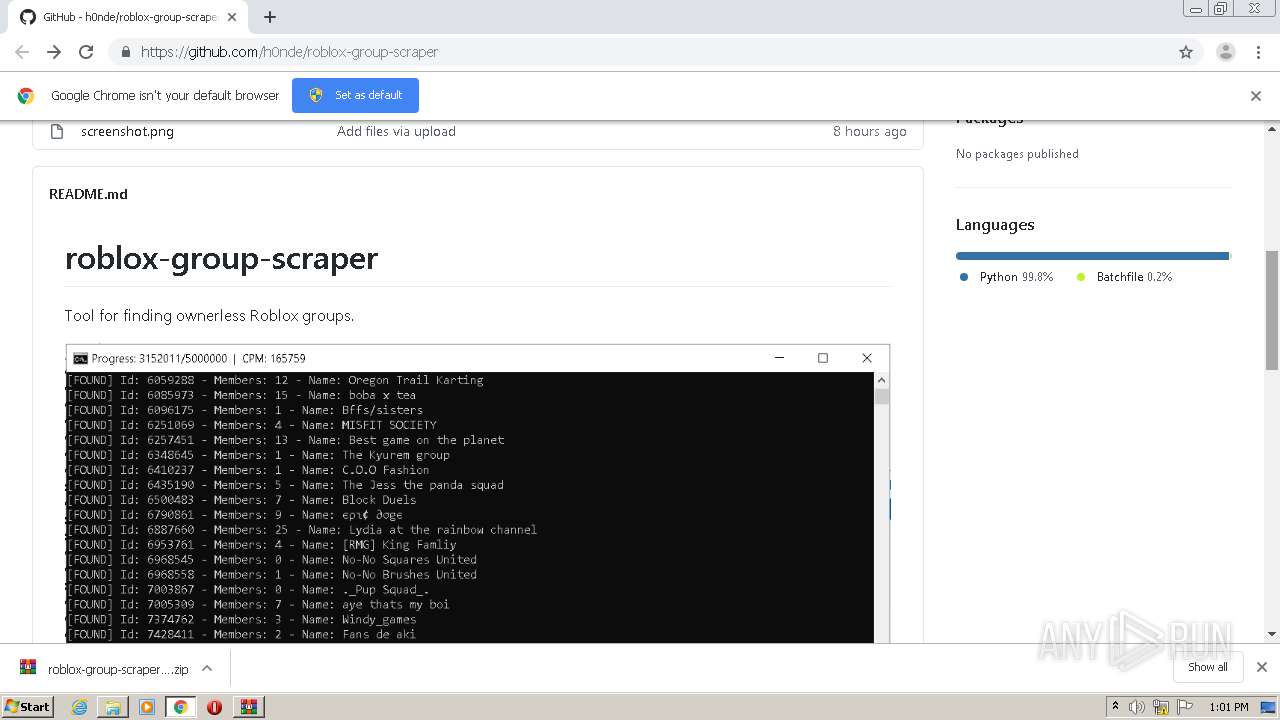Close the downloads bar
The width and height of the screenshot is (1280, 720).
pos(1262,667)
